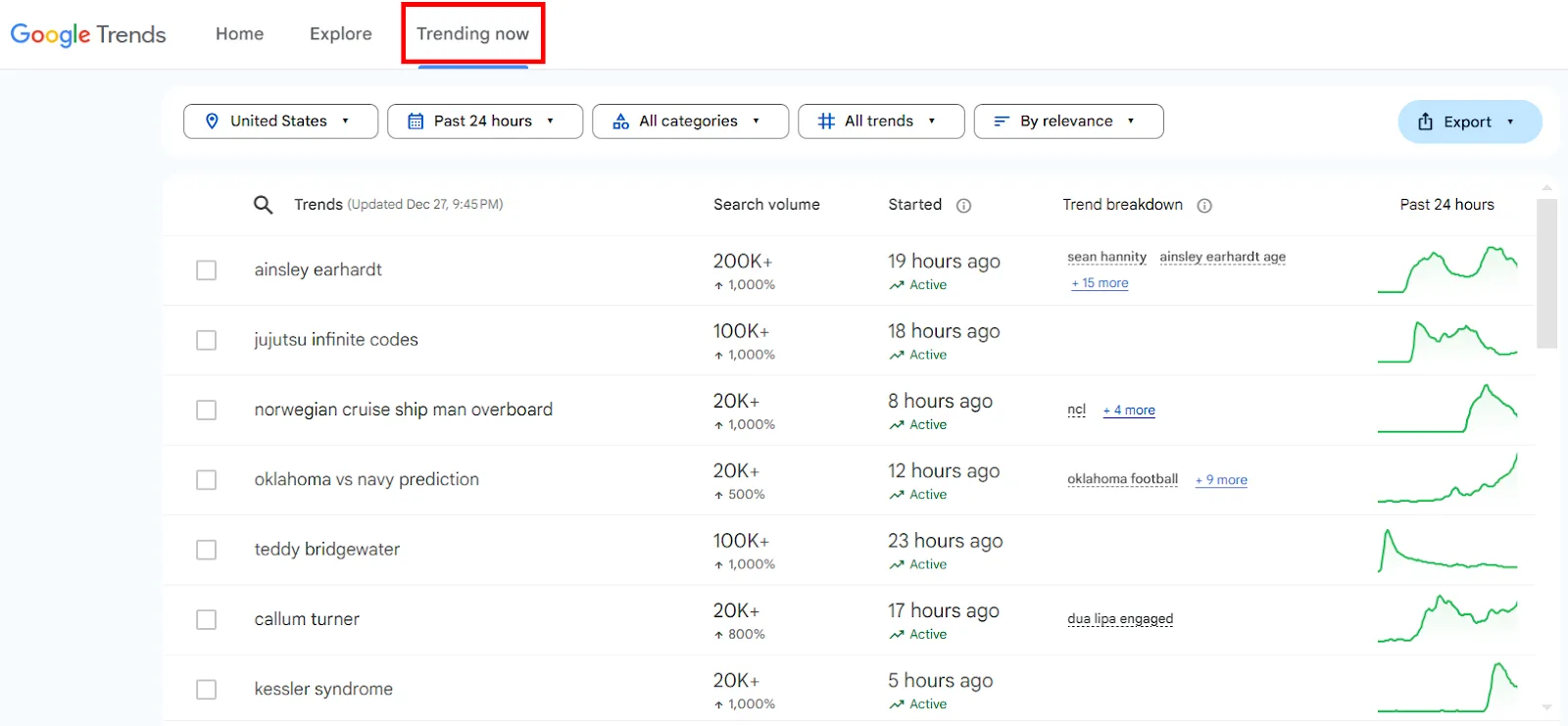
Task: Expand the All categories dropdown
Action: coord(690,121)
